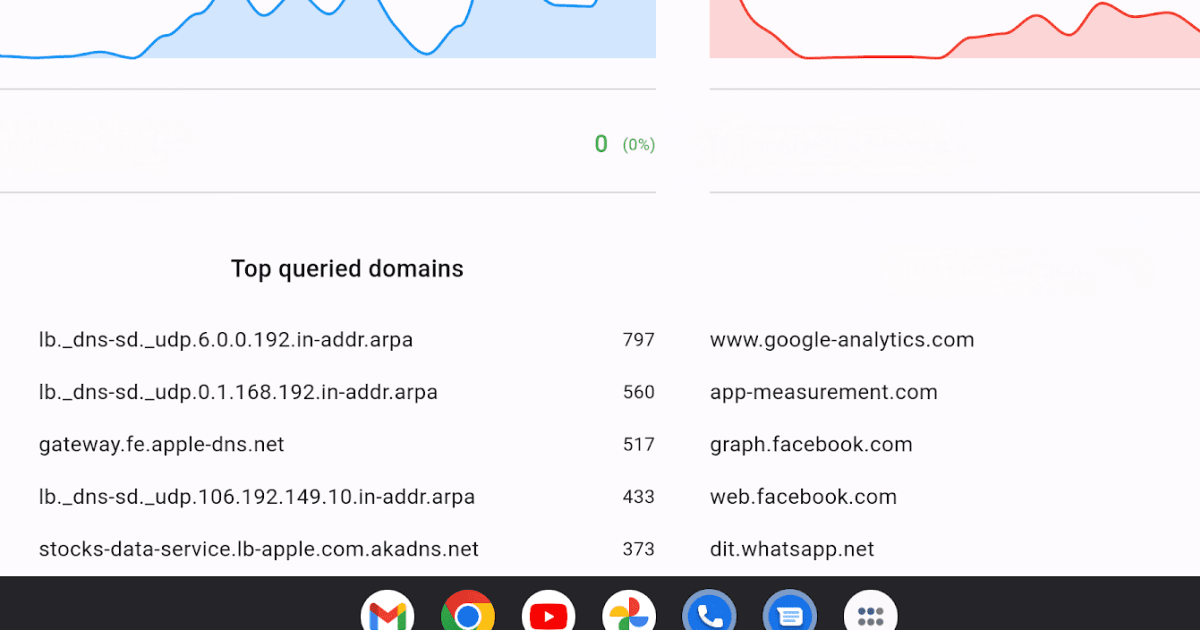Click the Top queried domains heading
The image size is (1200, 630).
tap(347, 268)
